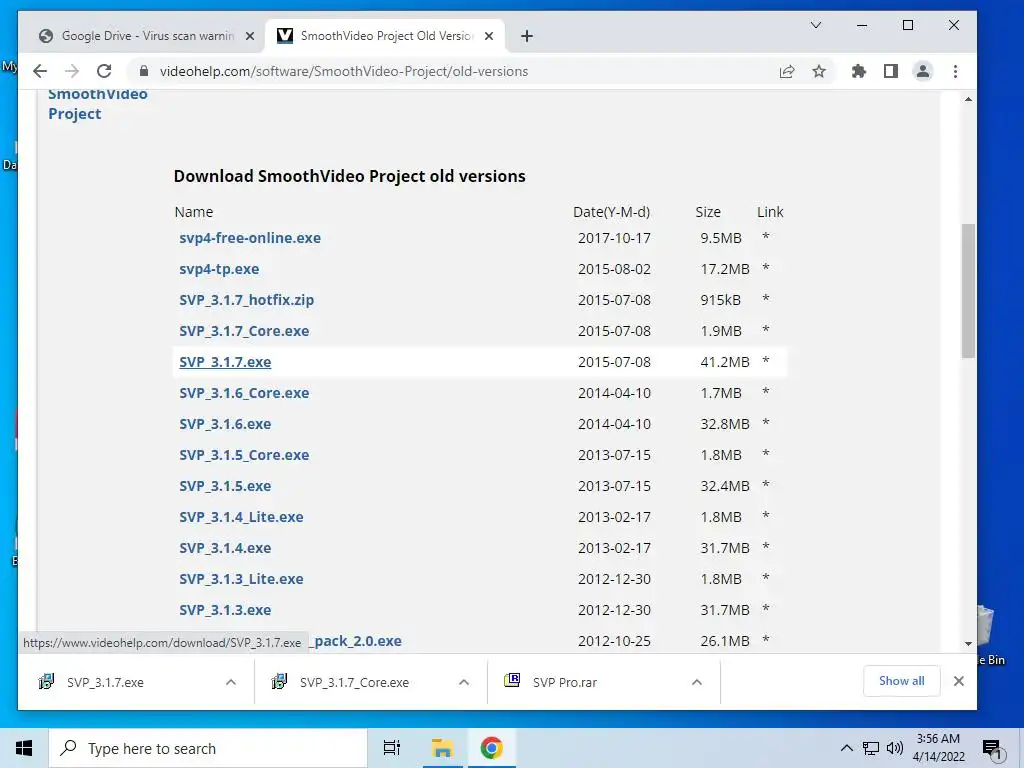Click the 2015-07-08 date of SVP_3.1.7.exe

pos(615,362)
